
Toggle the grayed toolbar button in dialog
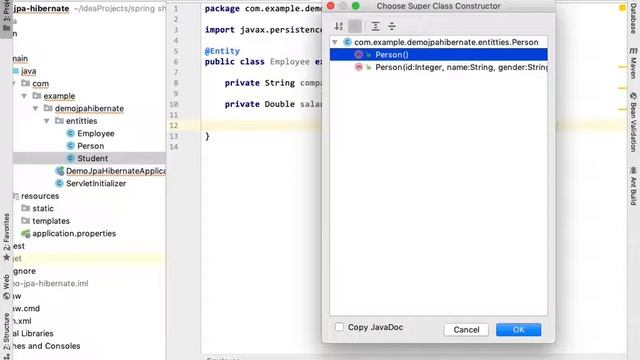[x=355, y=27]
